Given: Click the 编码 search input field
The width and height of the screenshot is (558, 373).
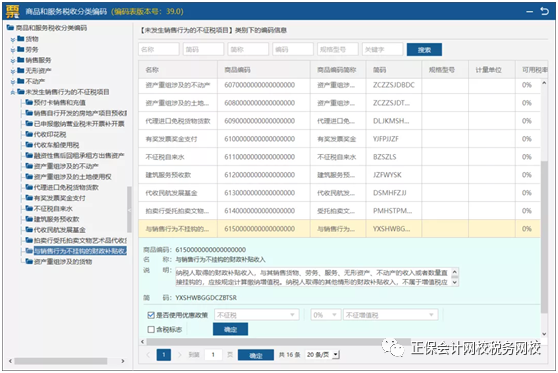Looking at the screenshot, I should (293, 49).
